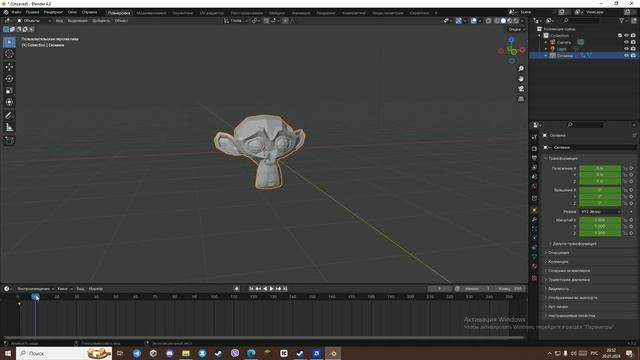Open the Tool properties tab

534,137
